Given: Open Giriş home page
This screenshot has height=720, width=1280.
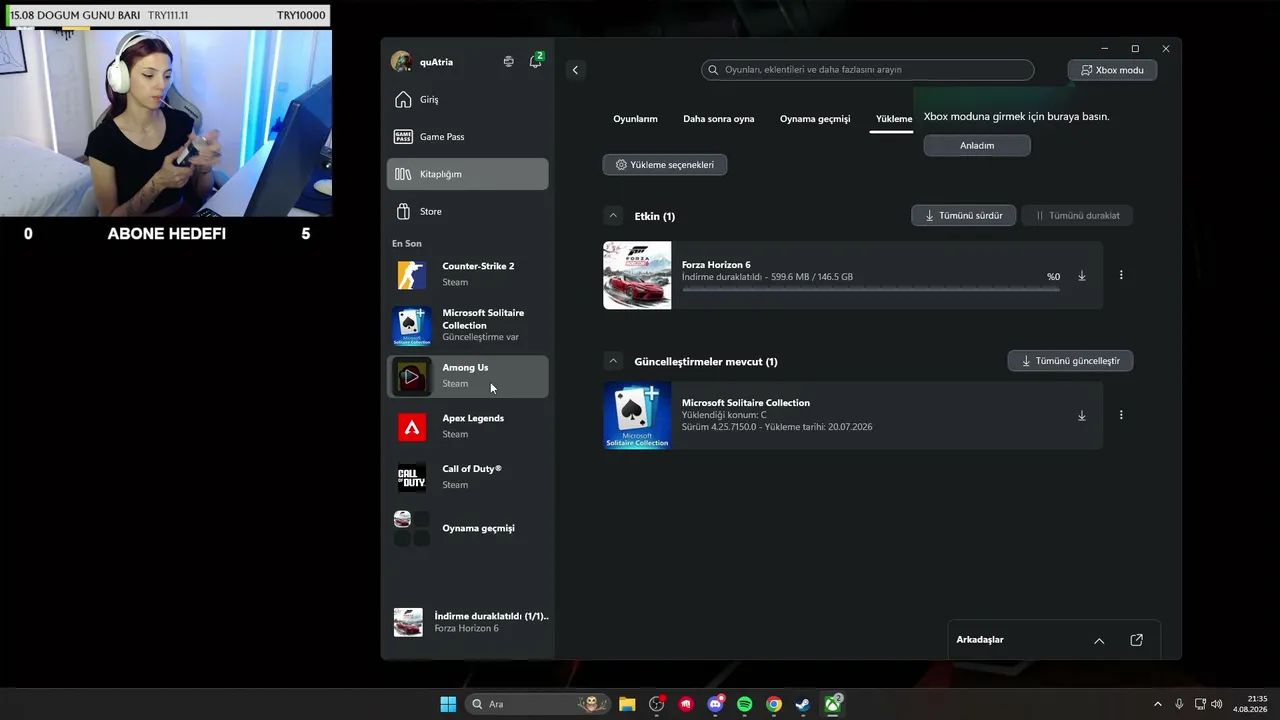Looking at the screenshot, I should [x=467, y=100].
